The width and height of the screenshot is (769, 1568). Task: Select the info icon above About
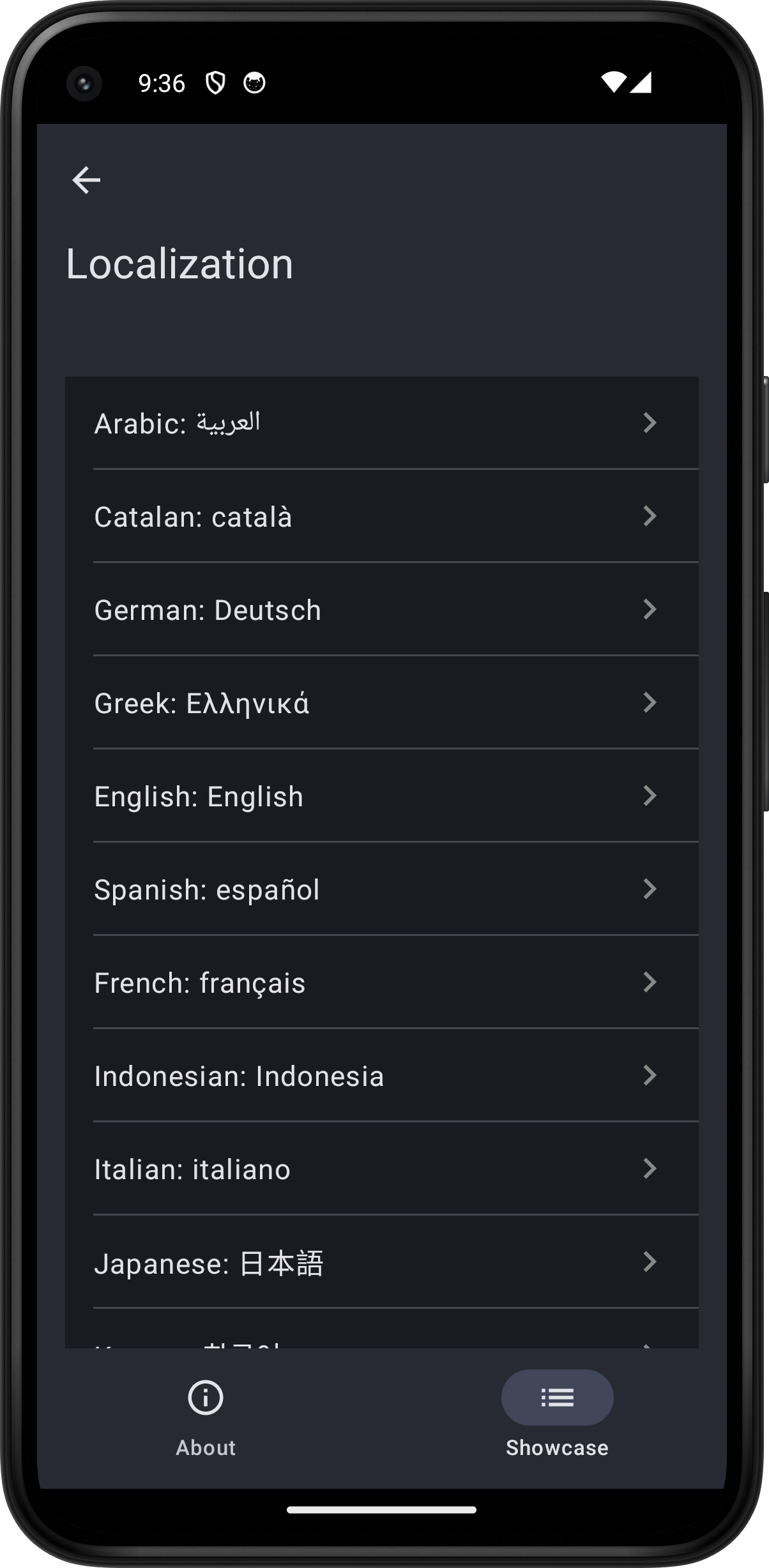(x=204, y=1398)
